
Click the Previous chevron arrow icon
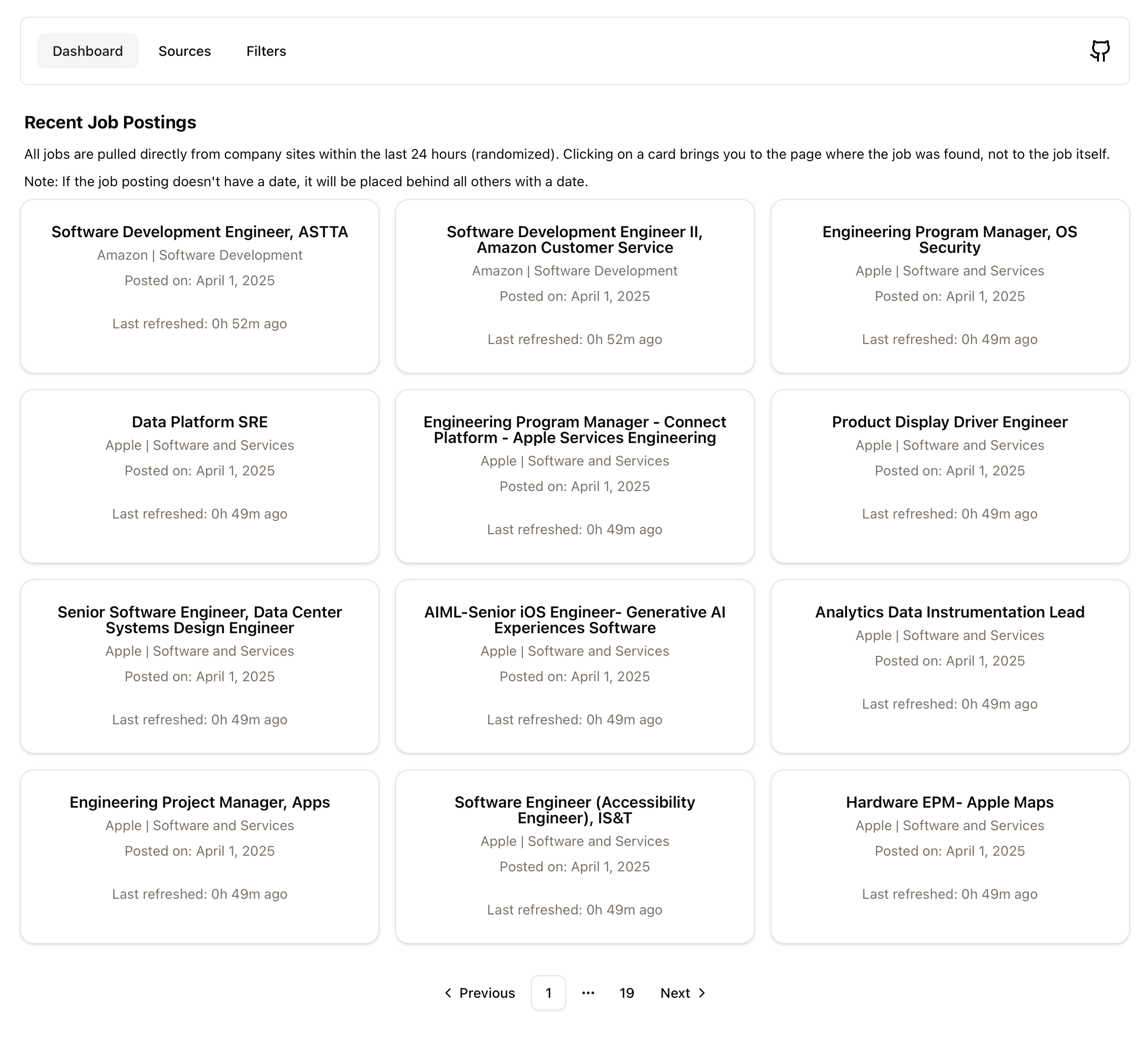pyautogui.click(x=448, y=992)
